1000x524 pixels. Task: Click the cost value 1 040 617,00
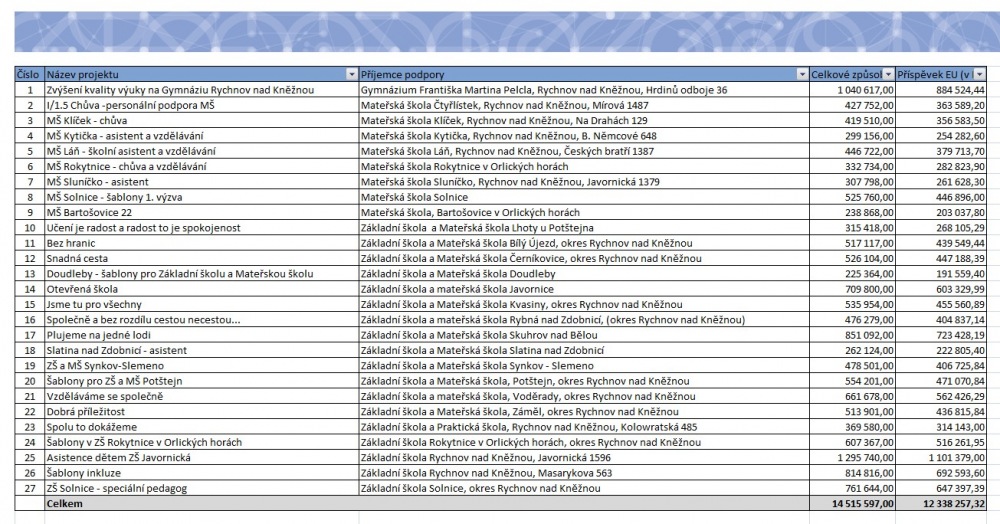point(853,90)
